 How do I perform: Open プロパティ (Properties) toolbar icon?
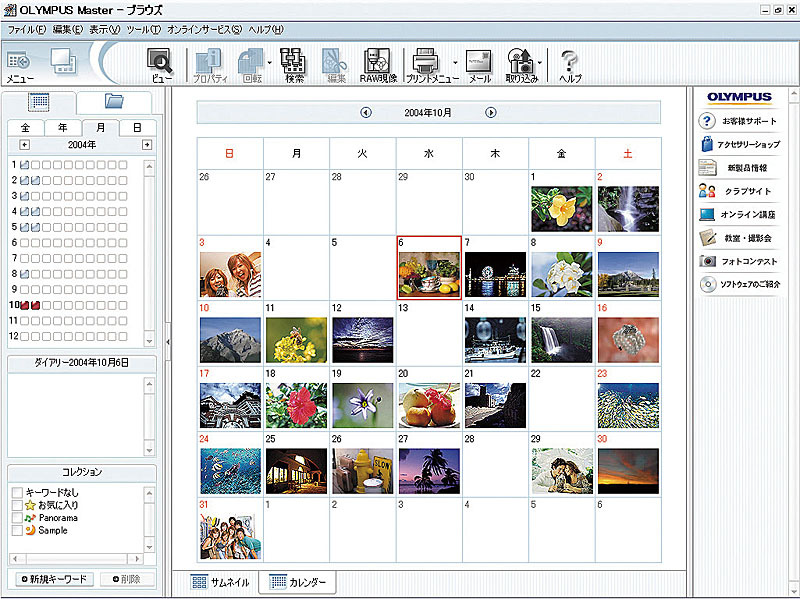[x=210, y=65]
